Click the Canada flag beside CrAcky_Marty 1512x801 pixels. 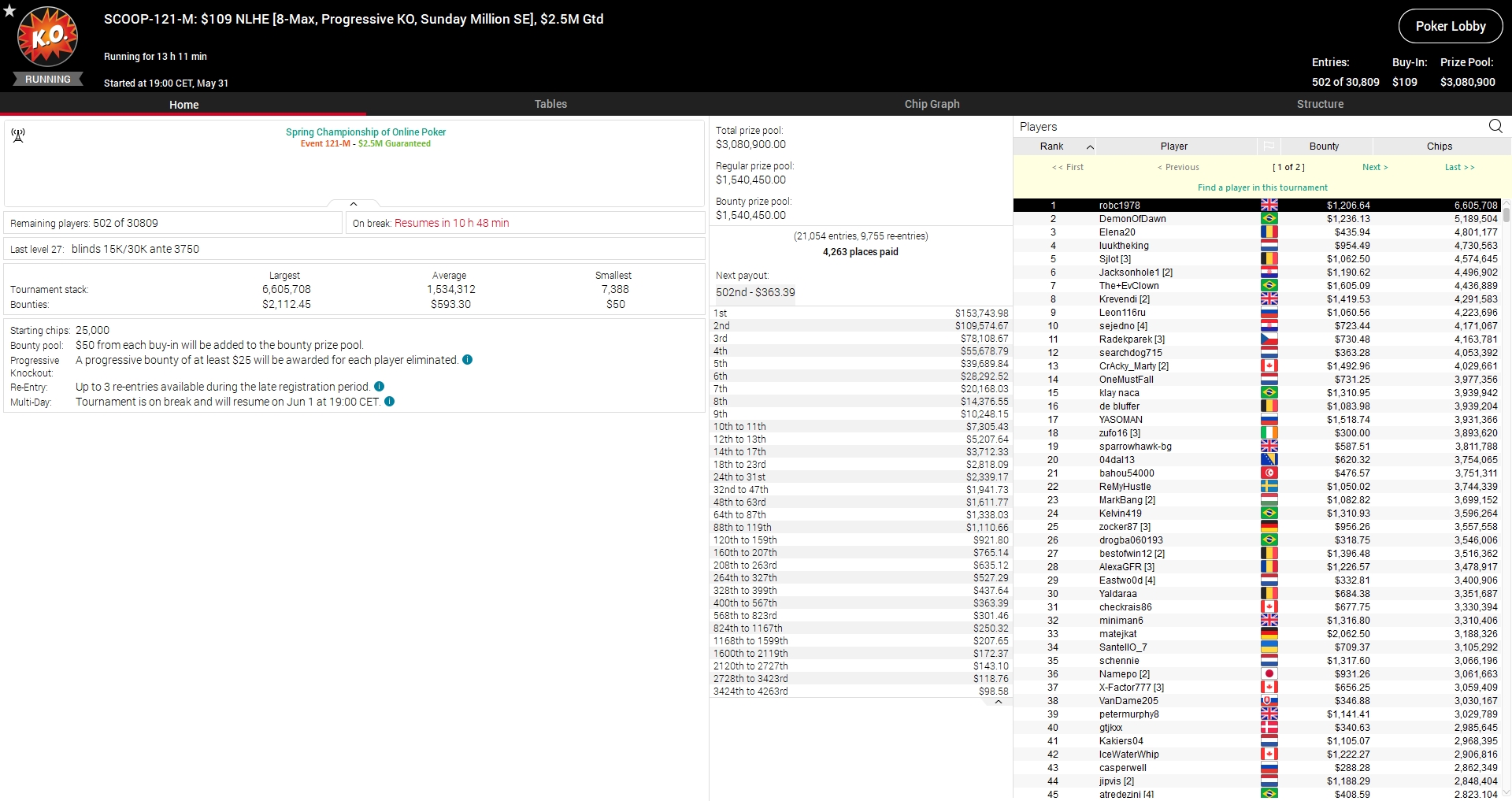tap(1269, 366)
